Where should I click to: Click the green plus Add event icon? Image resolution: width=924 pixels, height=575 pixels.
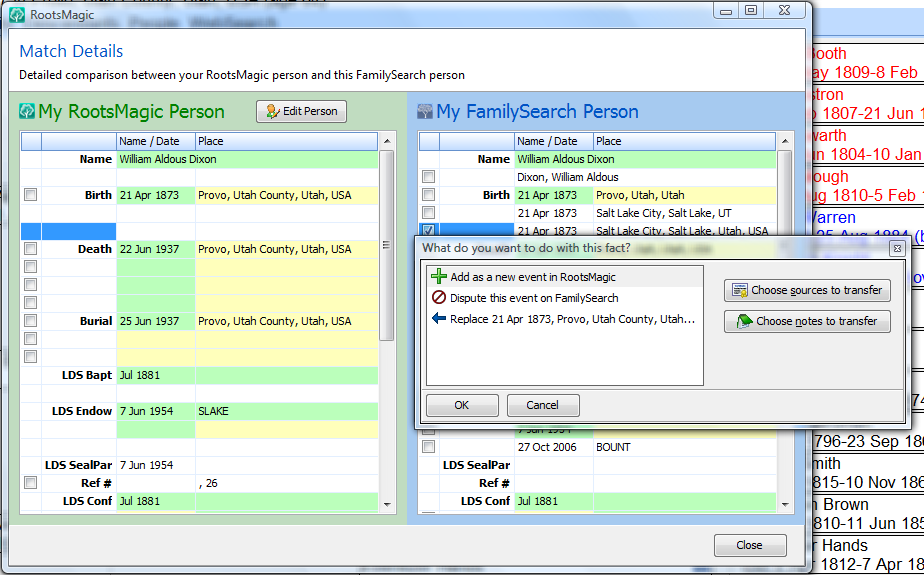point(439,277)
